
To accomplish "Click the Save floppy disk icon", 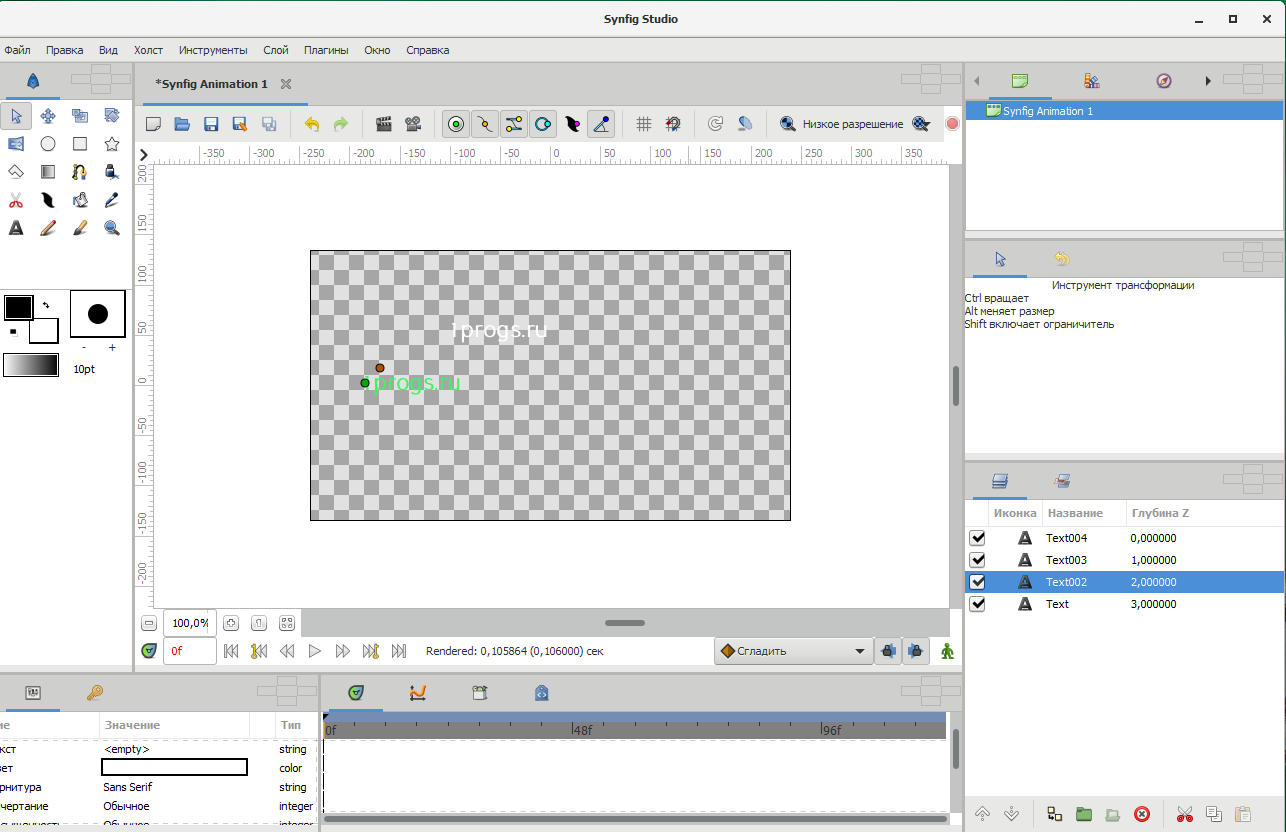I will pyautogui.click(x=211, y=124).
